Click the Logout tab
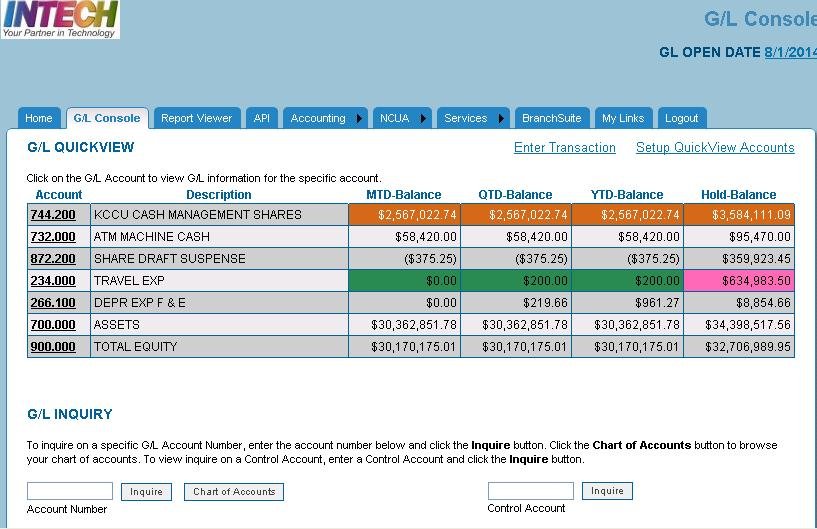 tap(682, 118)
